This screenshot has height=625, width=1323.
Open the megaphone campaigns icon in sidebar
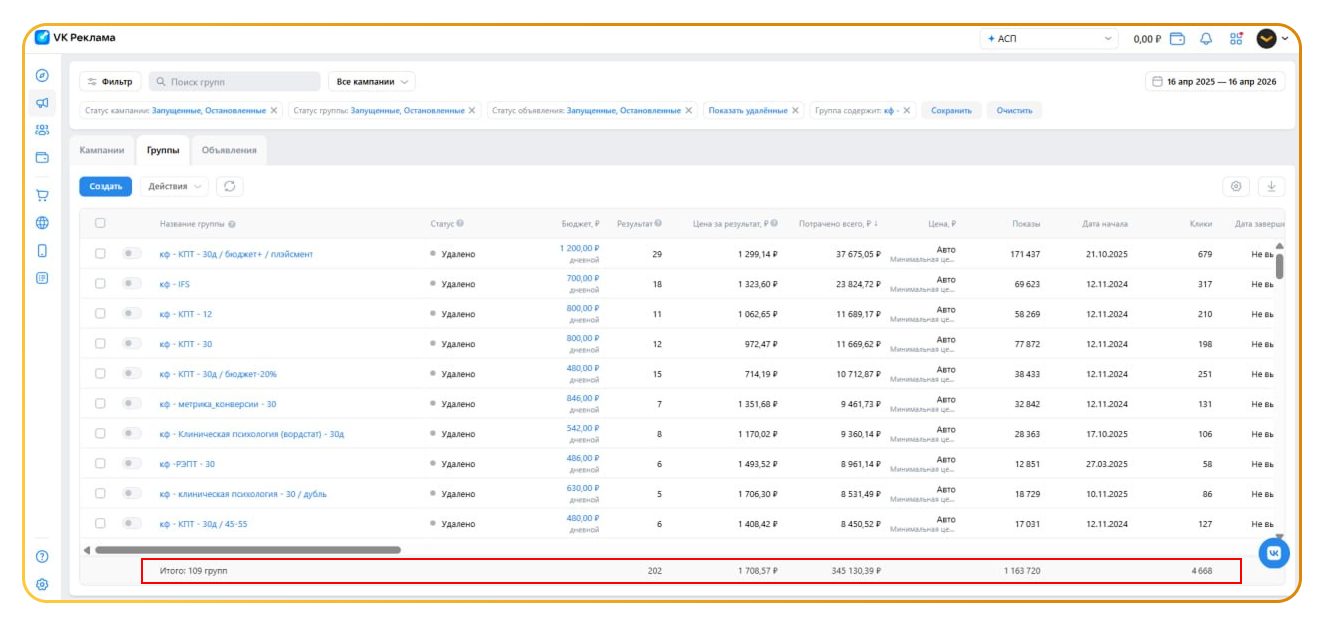click(42, 103)
